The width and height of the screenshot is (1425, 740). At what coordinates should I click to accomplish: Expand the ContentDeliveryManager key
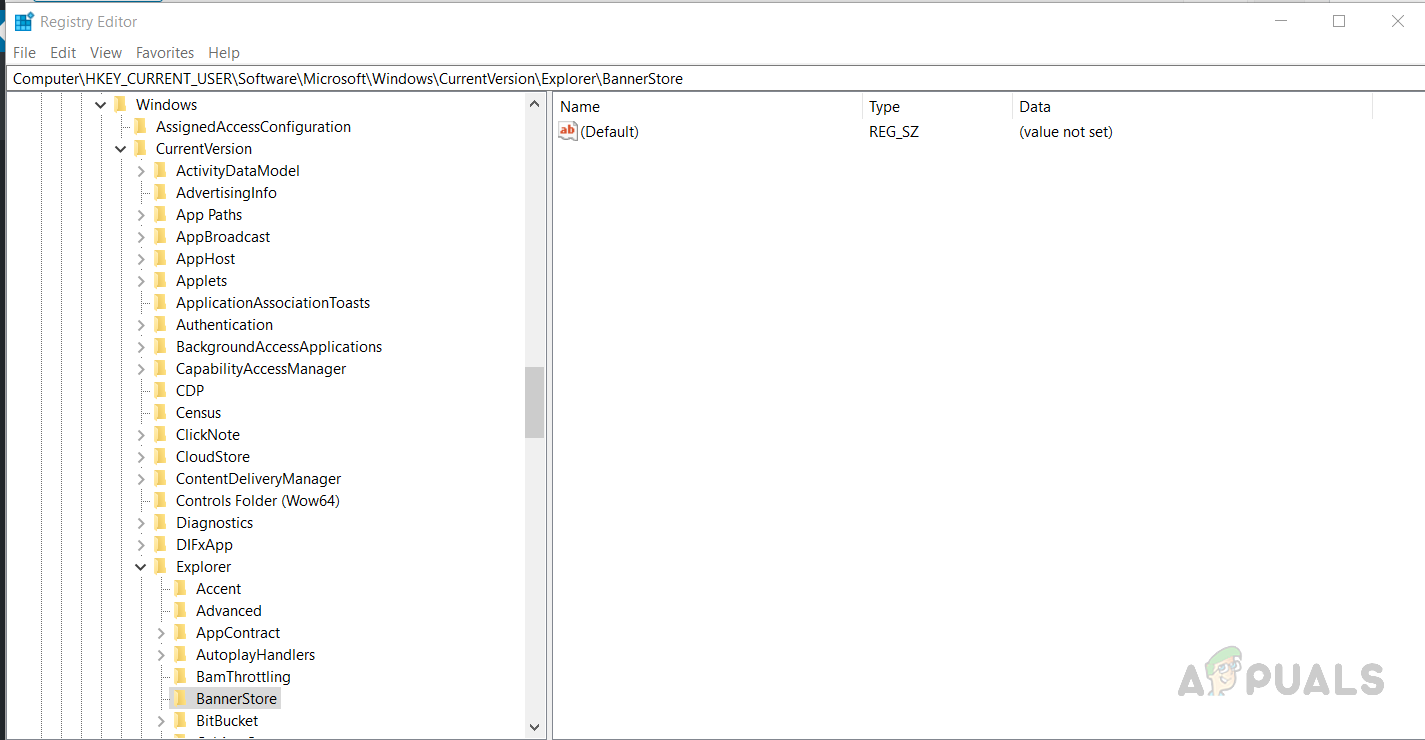[140, 478]
